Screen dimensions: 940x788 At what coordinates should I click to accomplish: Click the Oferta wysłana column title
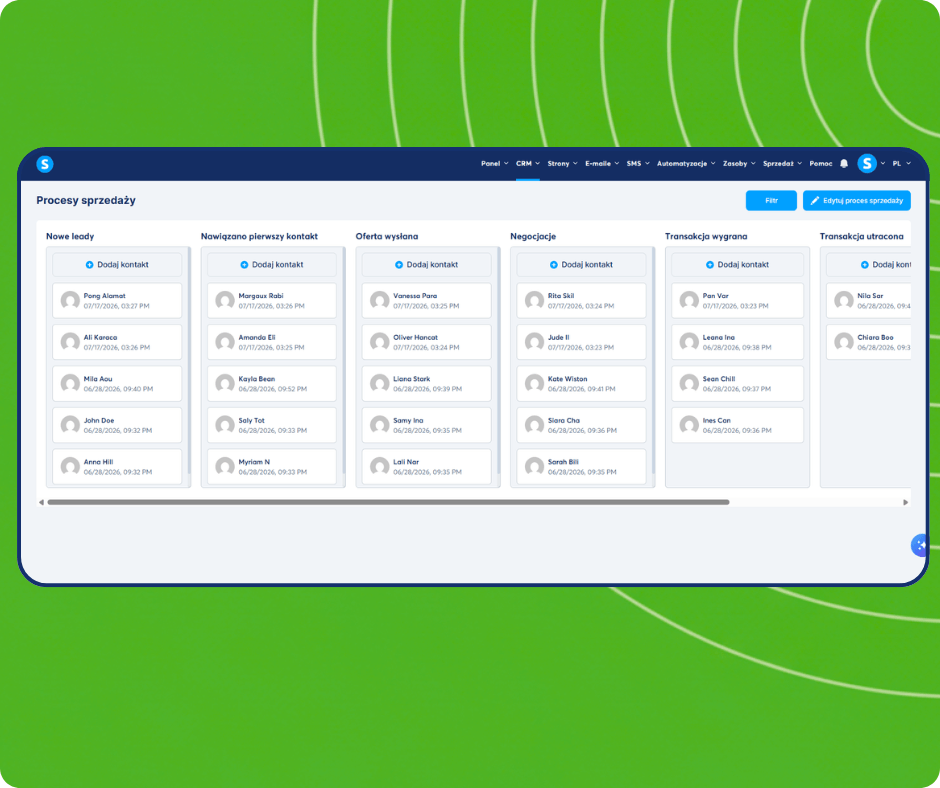coord(387,236)
